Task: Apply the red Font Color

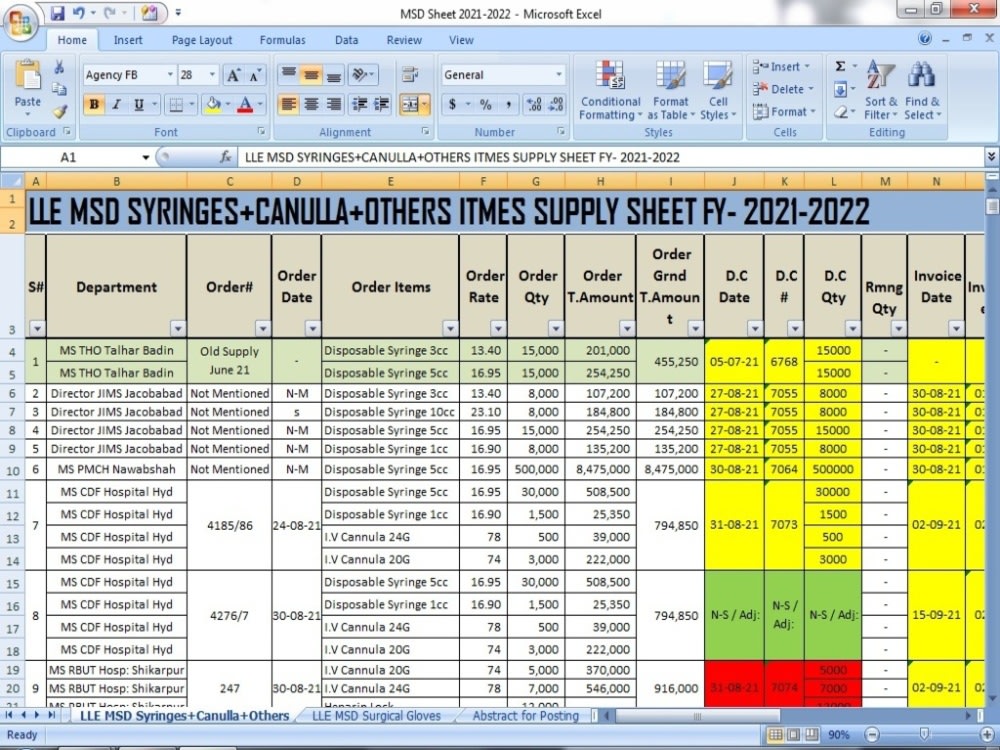Action: 245,105
